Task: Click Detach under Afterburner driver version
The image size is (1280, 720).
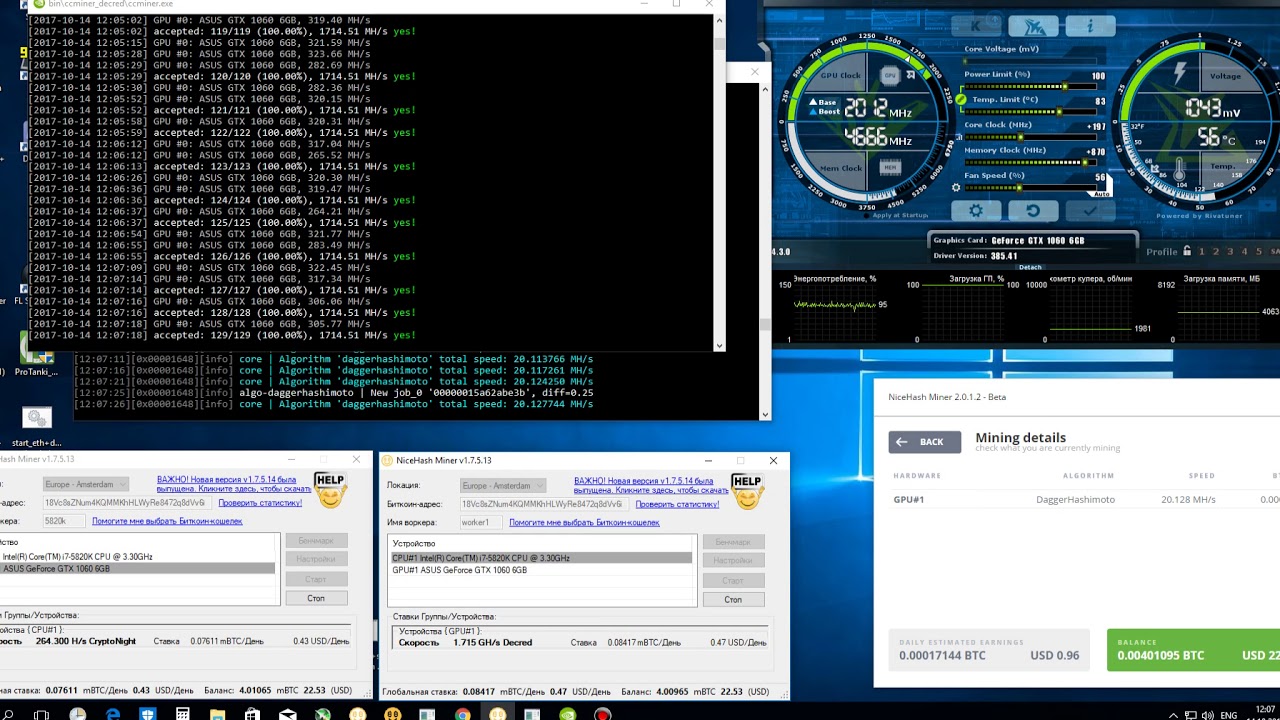Action: [1029, 267]
